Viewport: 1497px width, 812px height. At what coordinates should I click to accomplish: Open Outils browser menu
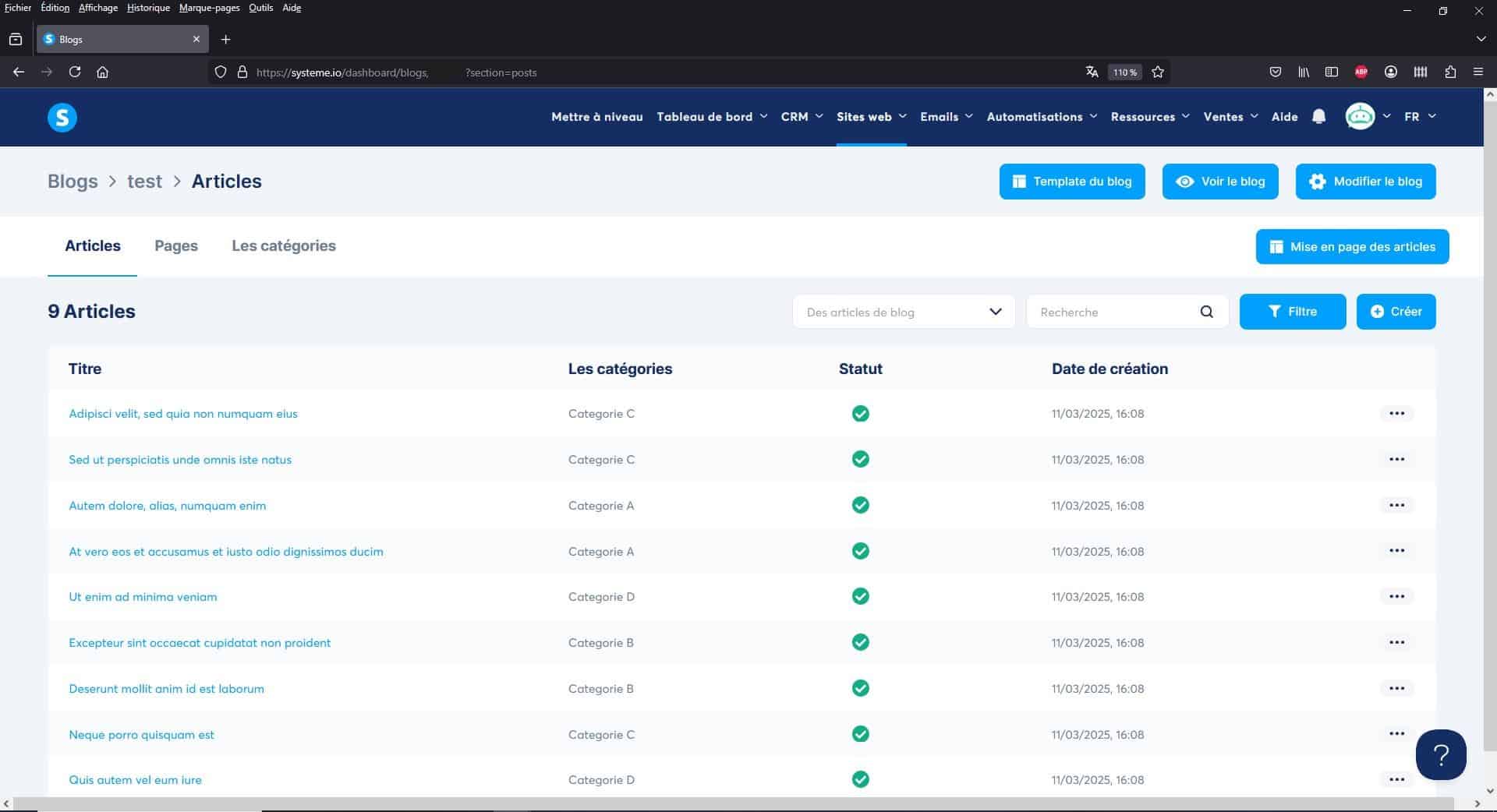261,8
